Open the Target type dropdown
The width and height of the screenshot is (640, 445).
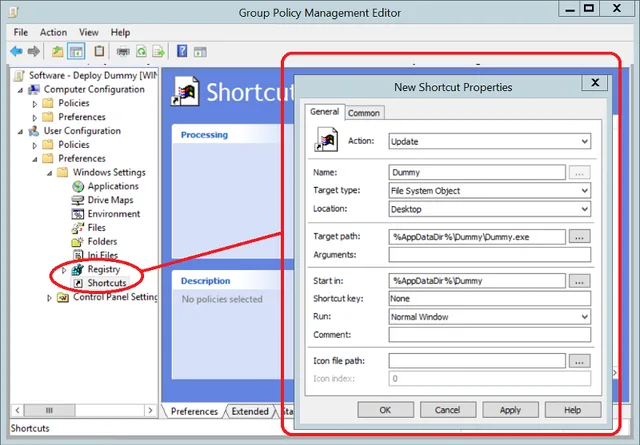(489, 191)
